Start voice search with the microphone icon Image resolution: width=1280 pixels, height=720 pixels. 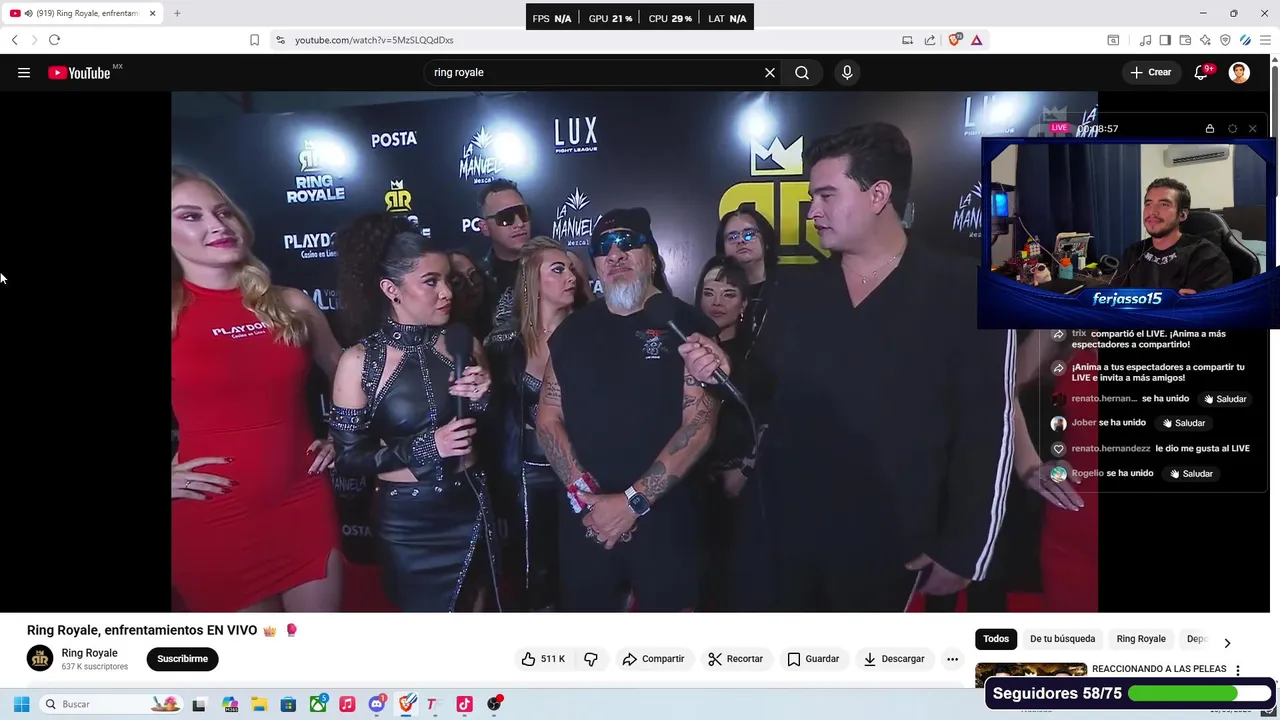847,72
